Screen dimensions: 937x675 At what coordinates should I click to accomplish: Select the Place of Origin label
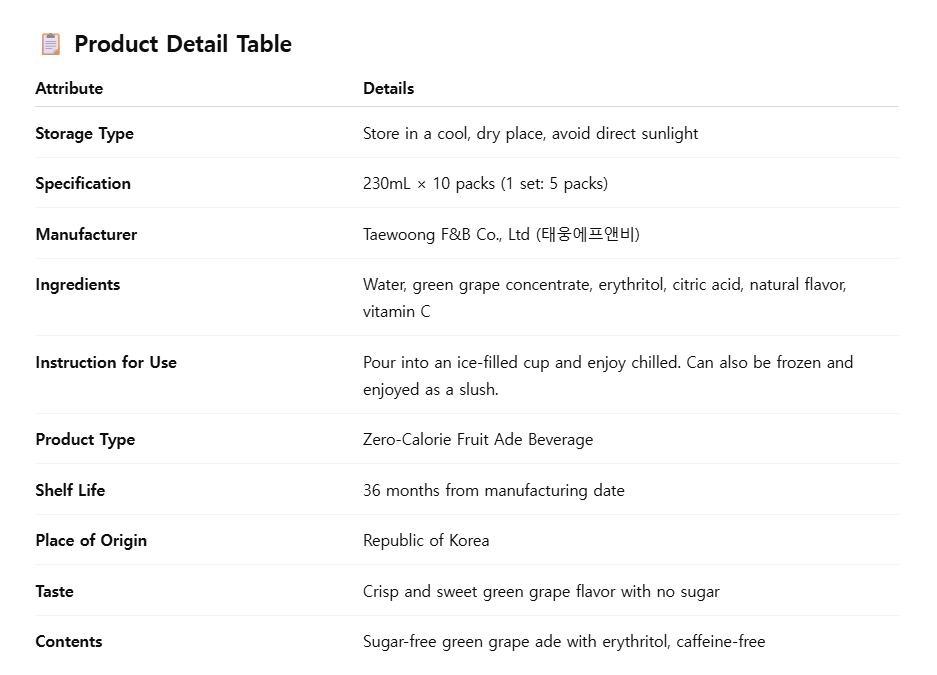click(x=91, y=540)
